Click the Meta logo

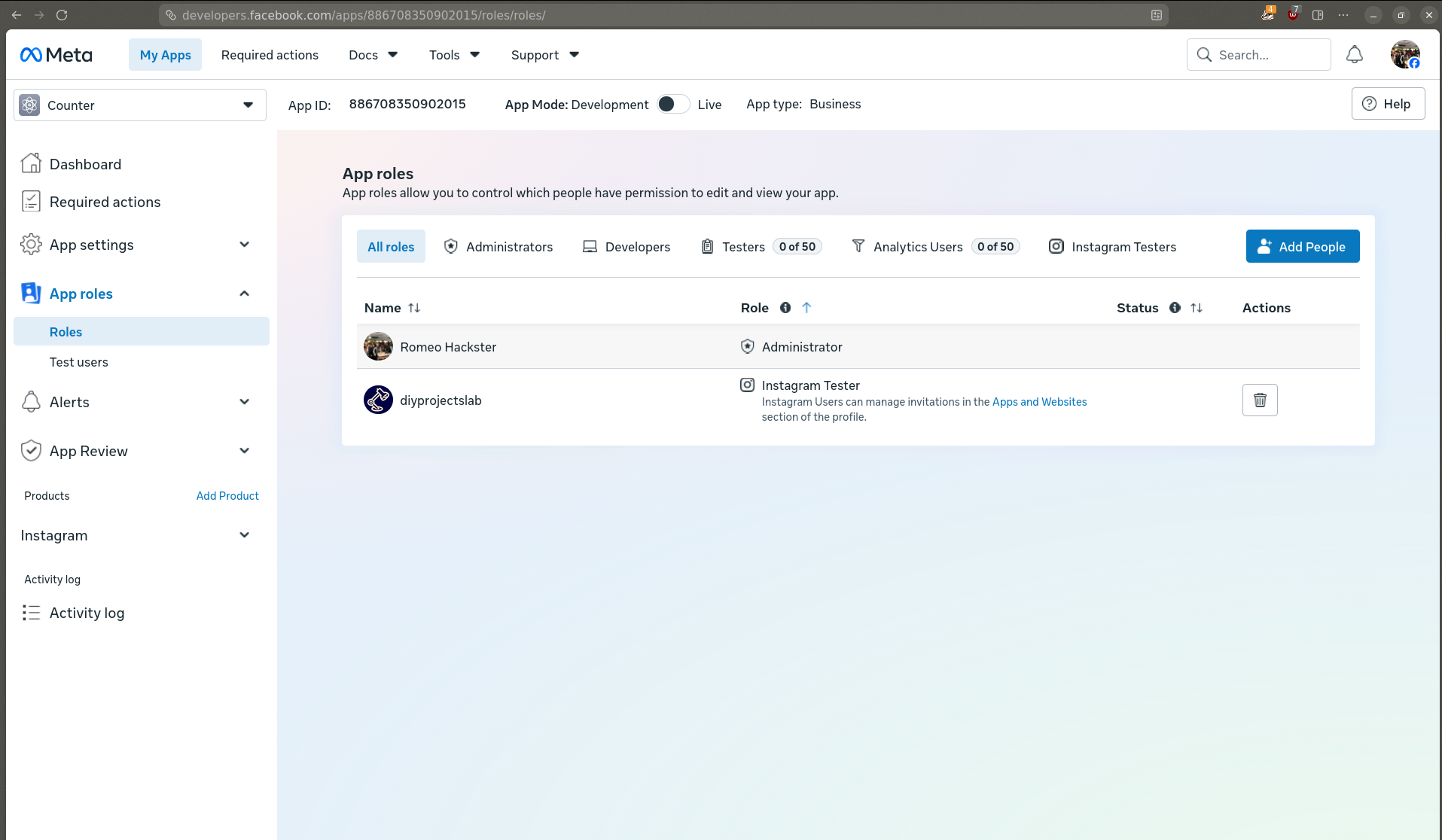[56, 55]
